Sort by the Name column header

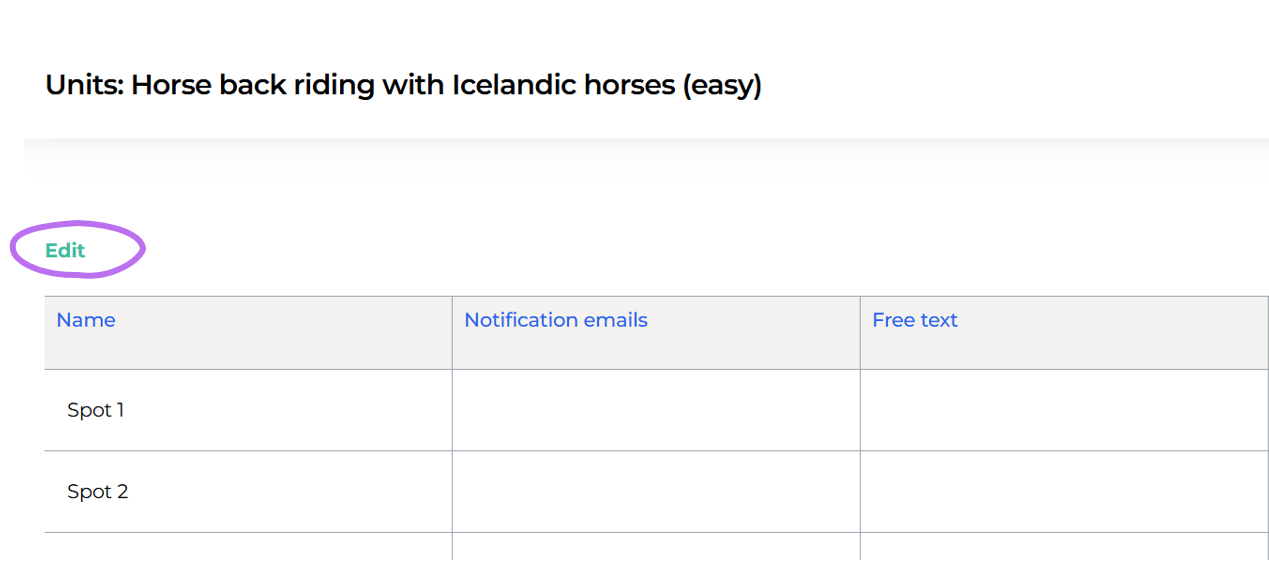[x=86, y=320]
